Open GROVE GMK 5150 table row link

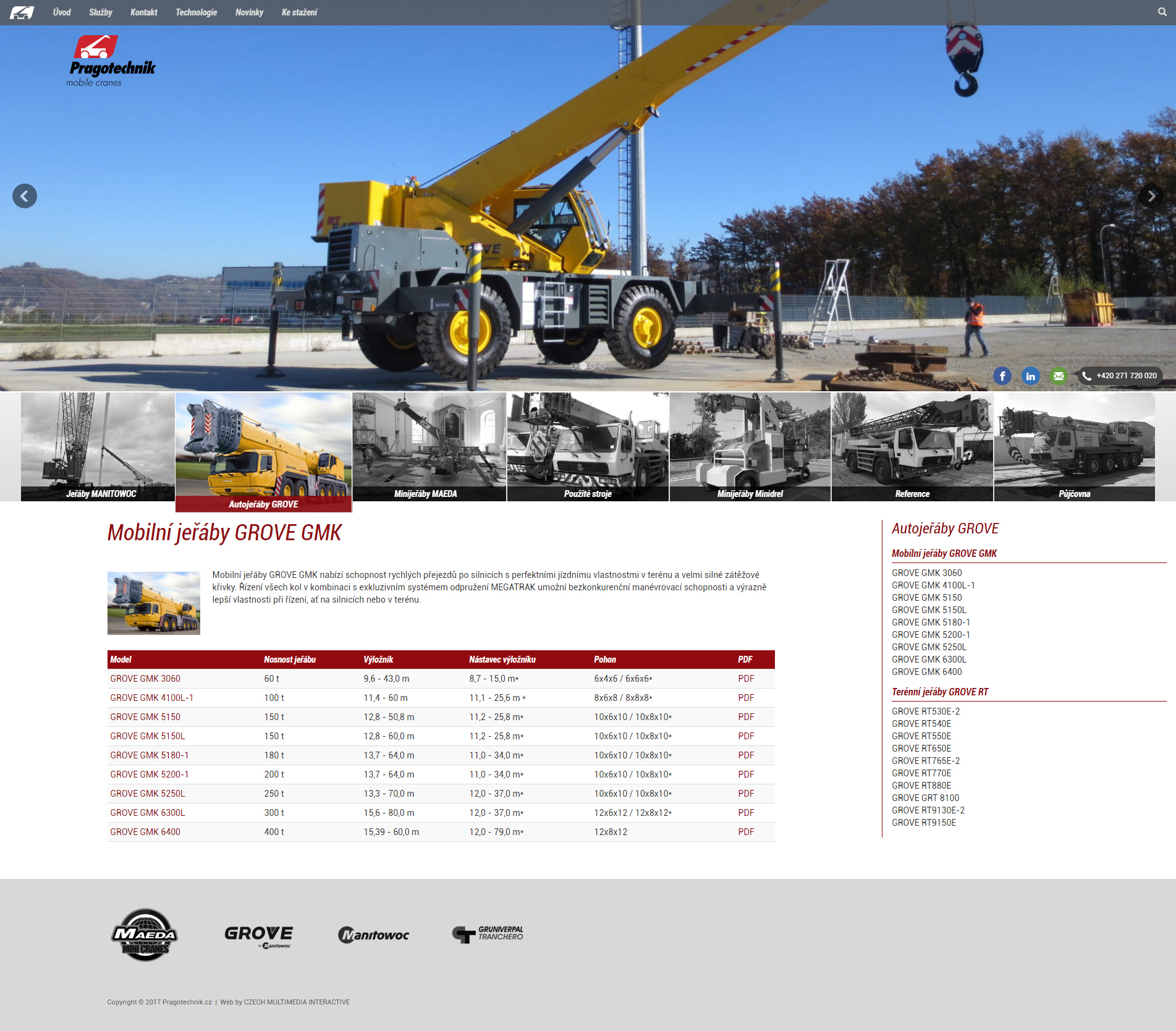pyautogui.click(x=145, y=717)
